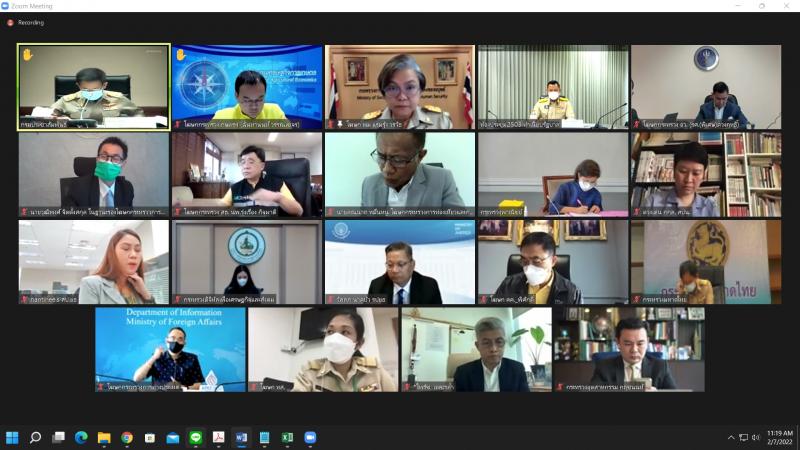
Task: Select the tile of the officer in front of curtains
Action: tap(553, 87)
